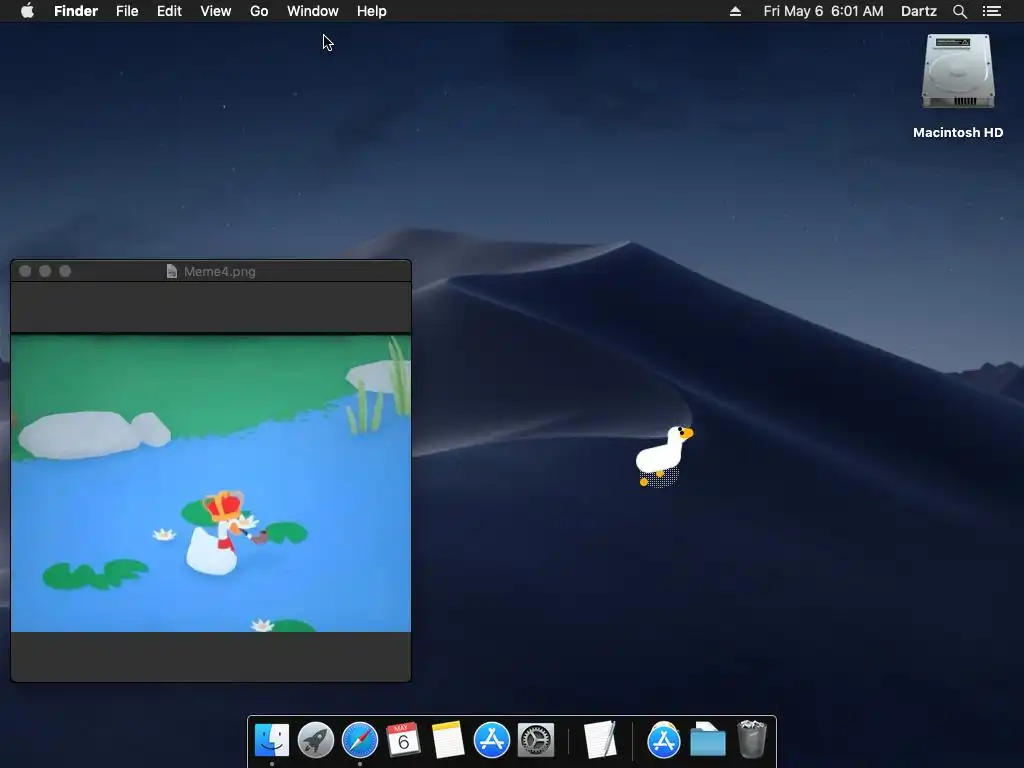Open the Apple menu
The image size is (1024, 768).
point(27,11)
